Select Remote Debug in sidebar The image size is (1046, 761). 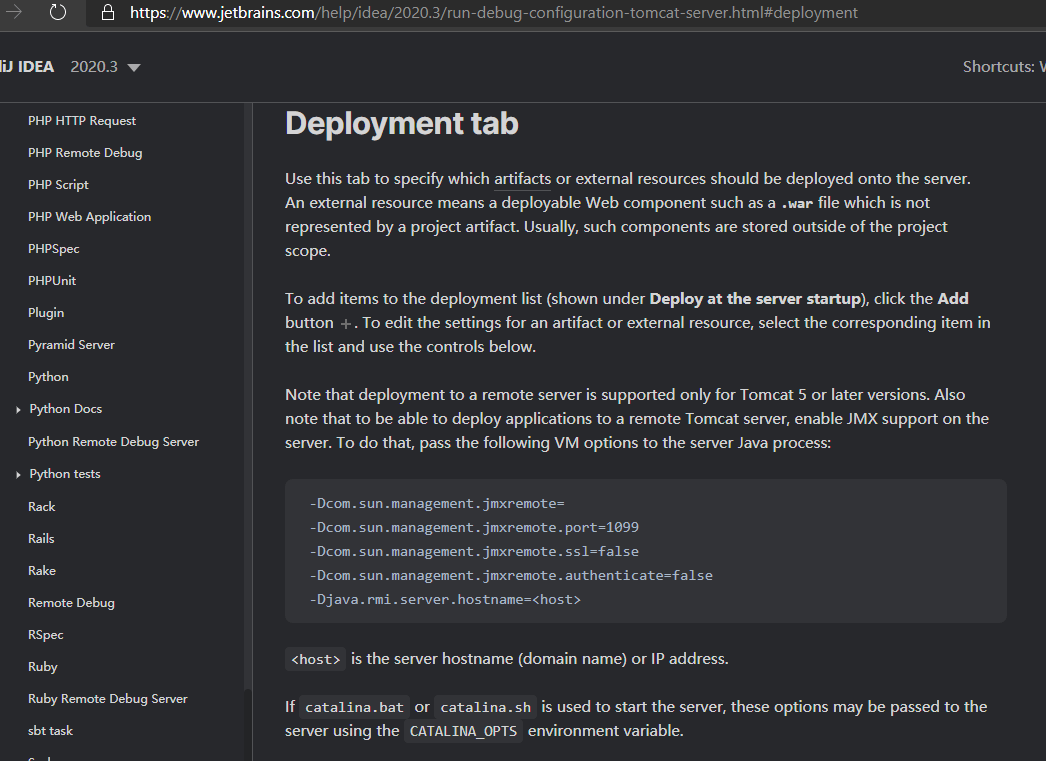[71, 603]
